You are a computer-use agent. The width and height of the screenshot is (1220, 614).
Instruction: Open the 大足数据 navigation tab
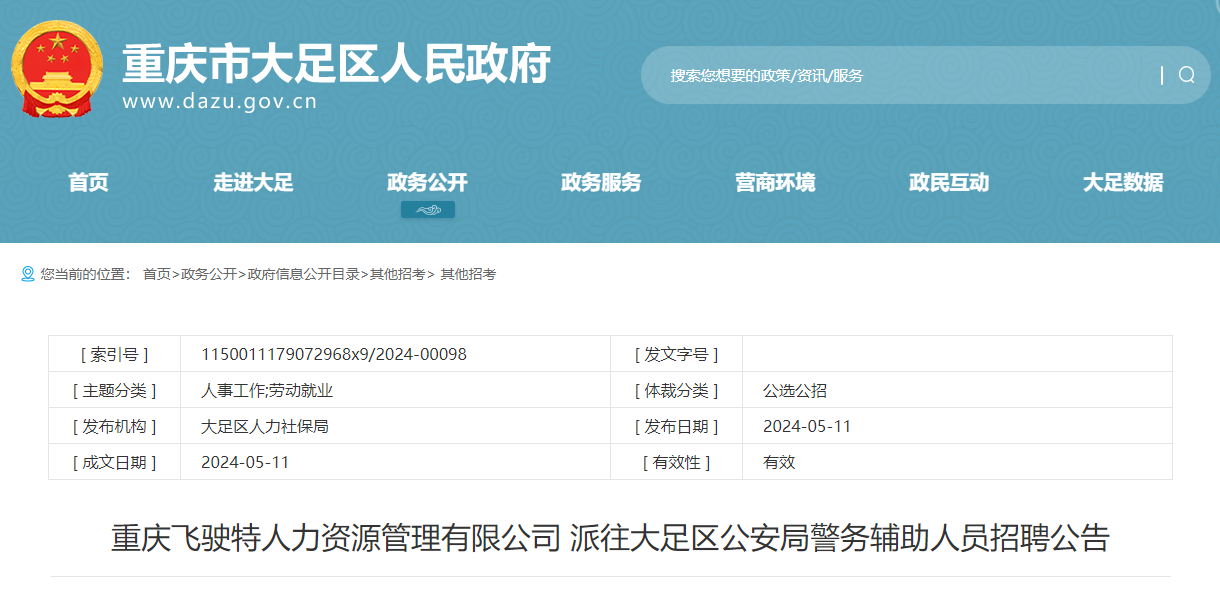[1123, 182]
